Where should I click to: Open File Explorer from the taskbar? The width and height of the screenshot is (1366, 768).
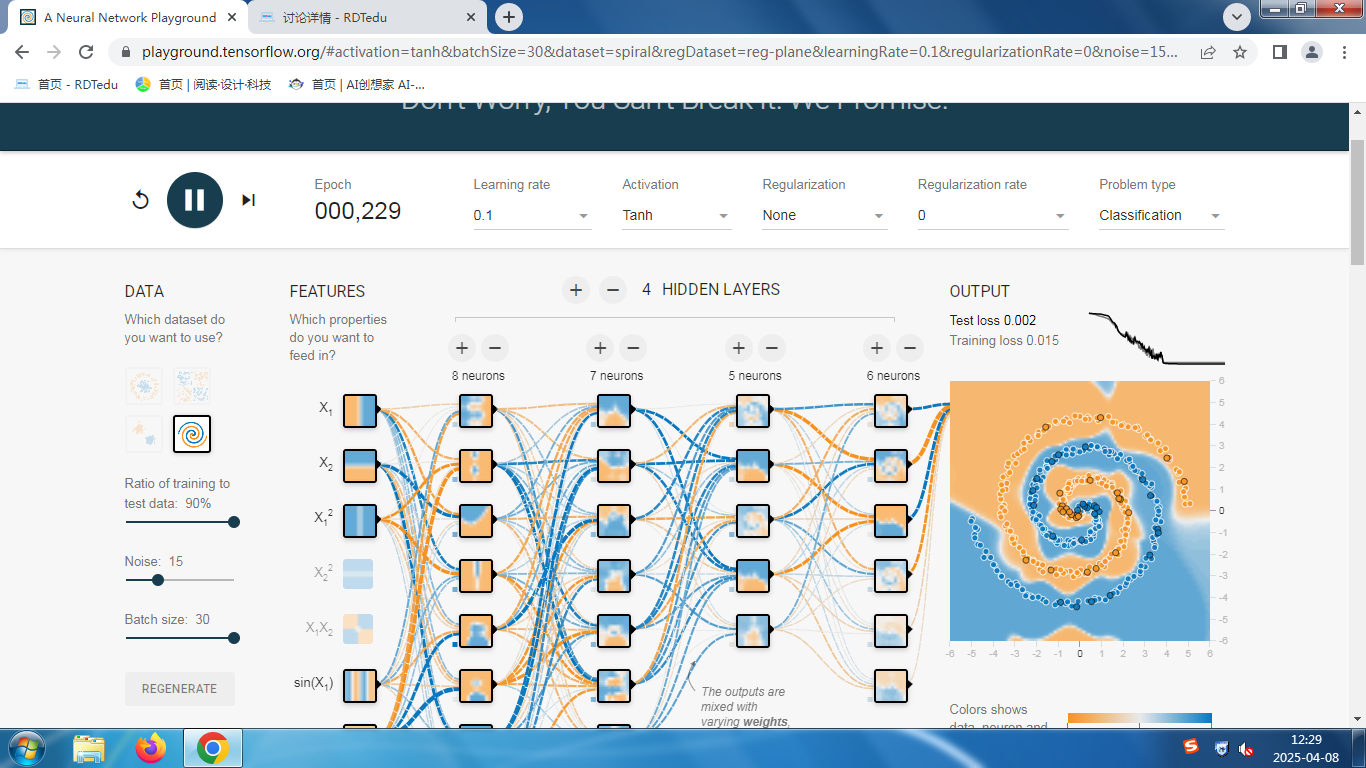click(x=89, y=748)
